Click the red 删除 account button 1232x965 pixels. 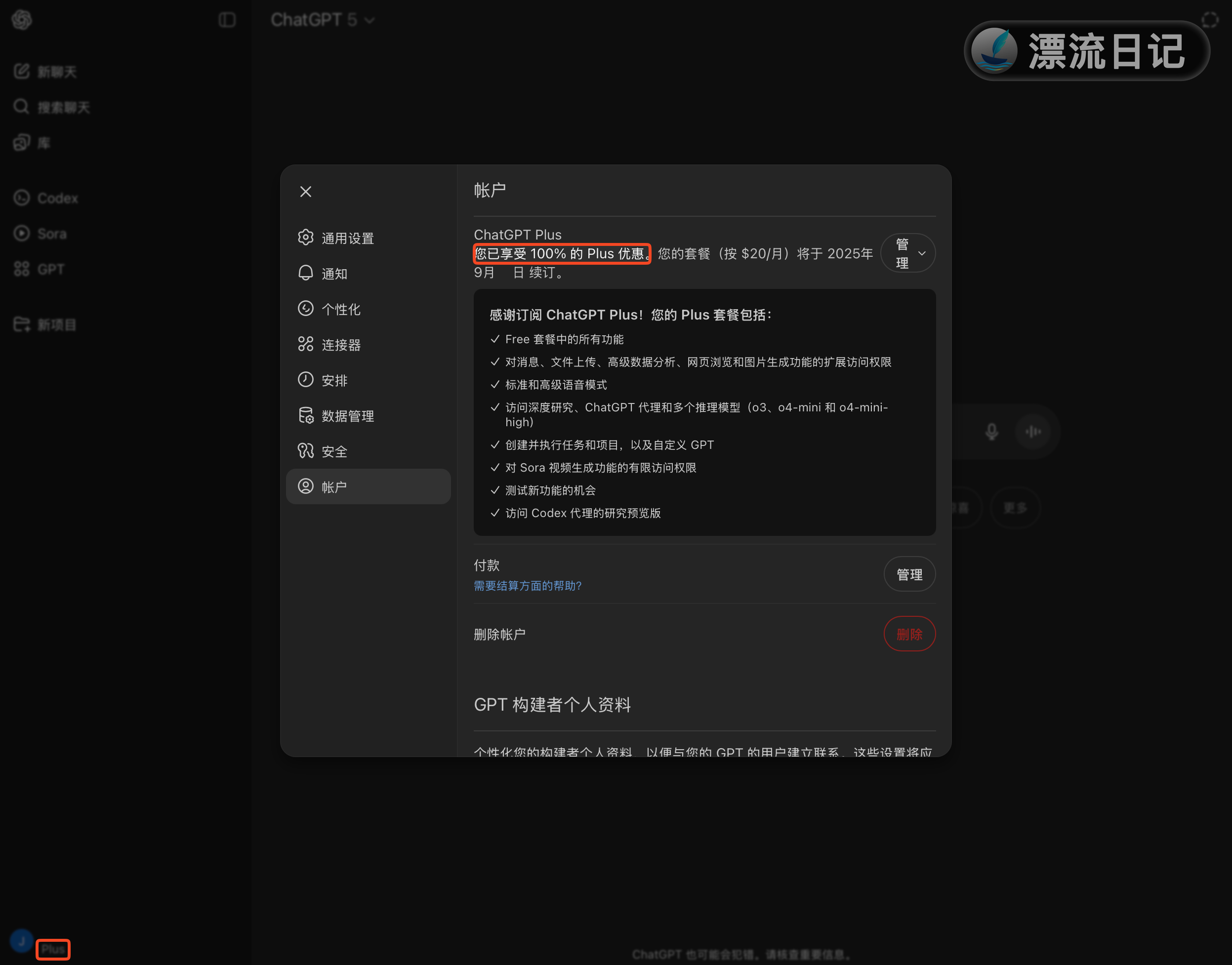click(909, 634)
